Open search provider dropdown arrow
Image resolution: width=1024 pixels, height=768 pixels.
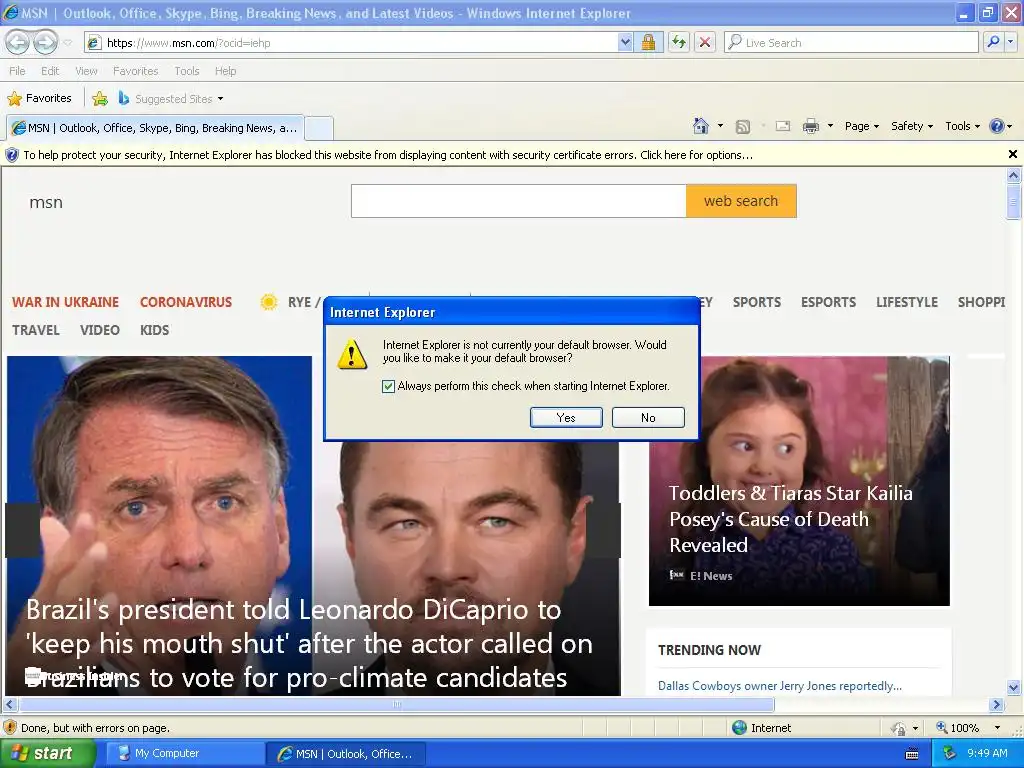pos(1011,42)
